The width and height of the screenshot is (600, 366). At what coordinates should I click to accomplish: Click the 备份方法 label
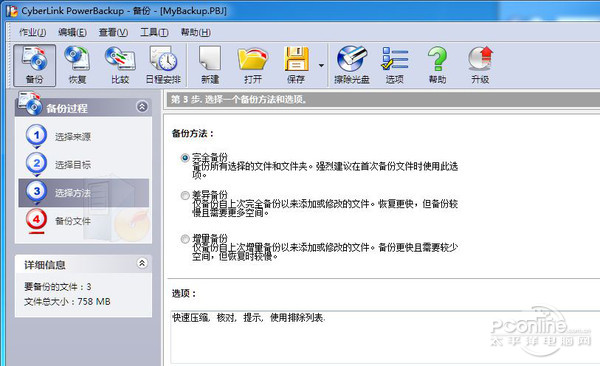click(192, 133)
